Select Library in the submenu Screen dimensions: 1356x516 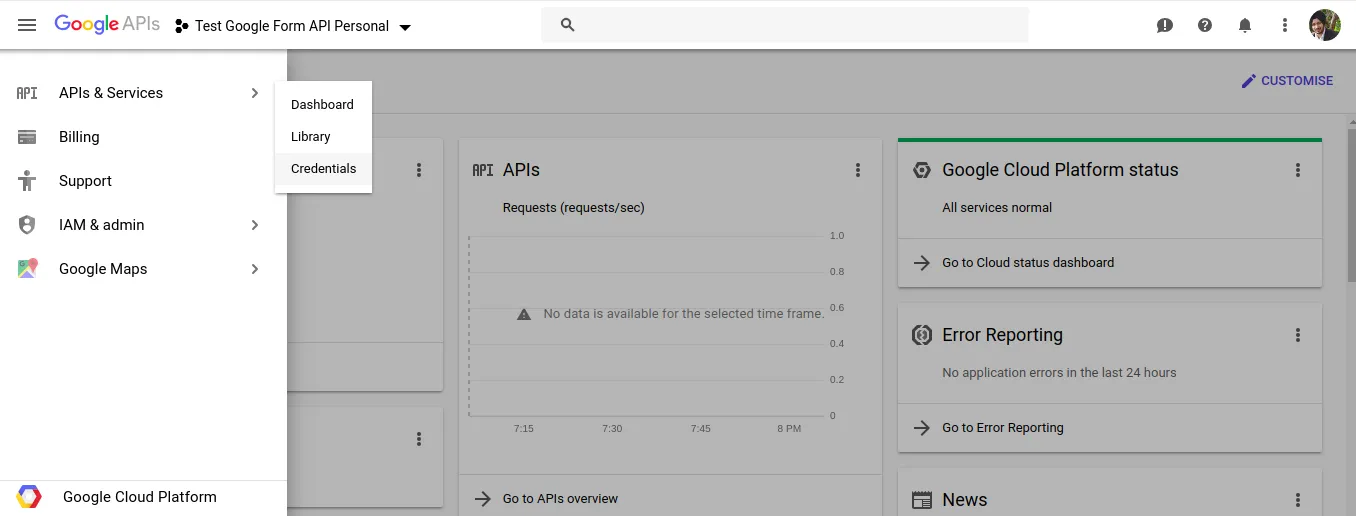[x=323, y=136]
